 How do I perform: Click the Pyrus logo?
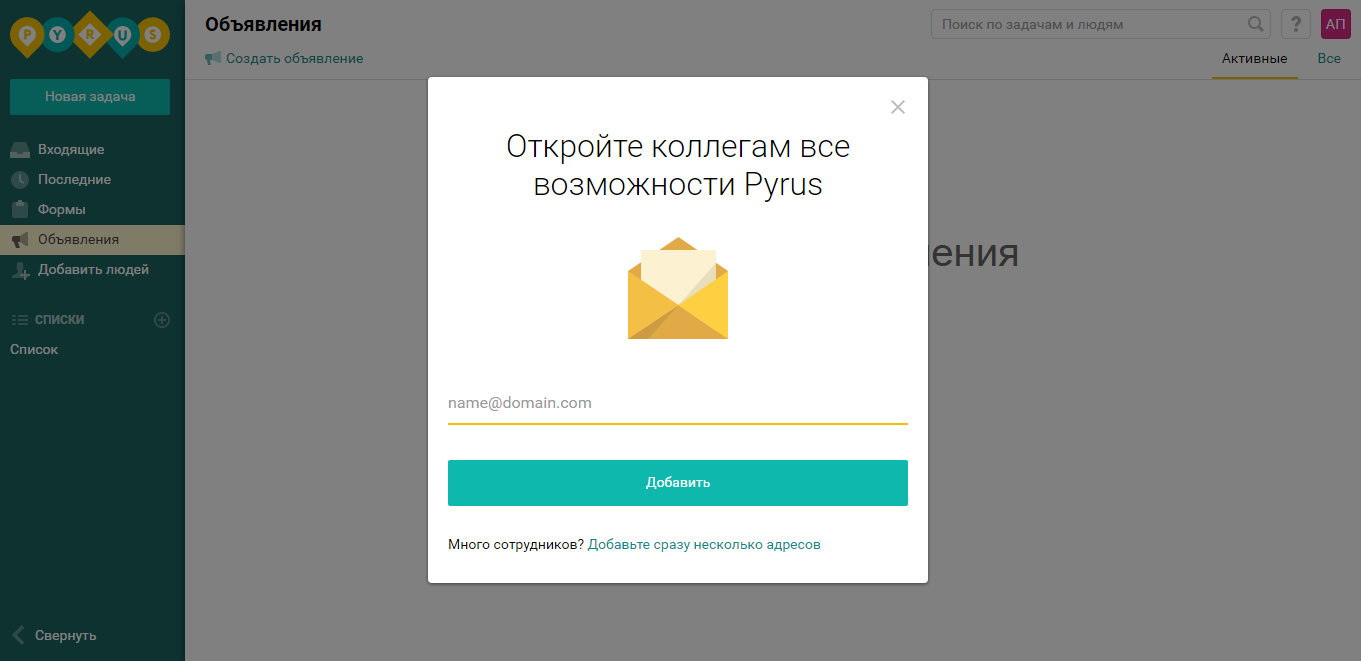(x=88, y=35)
